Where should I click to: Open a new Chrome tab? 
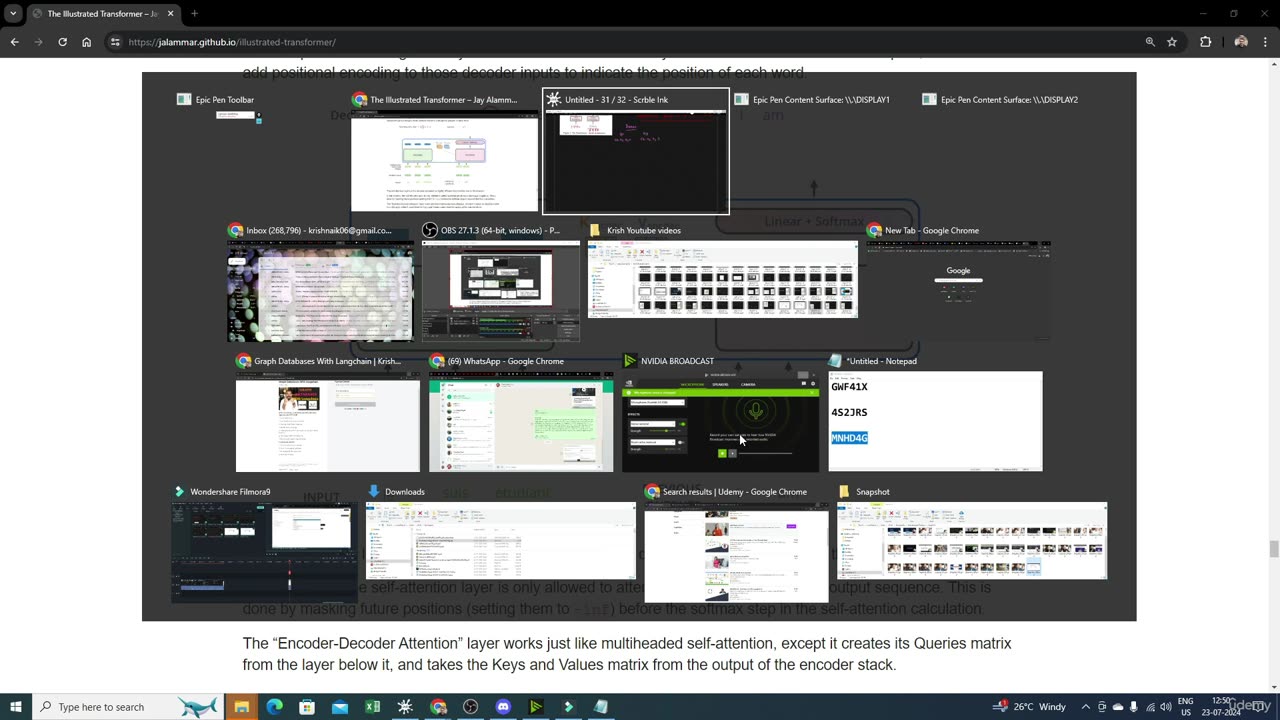[194, 14]
